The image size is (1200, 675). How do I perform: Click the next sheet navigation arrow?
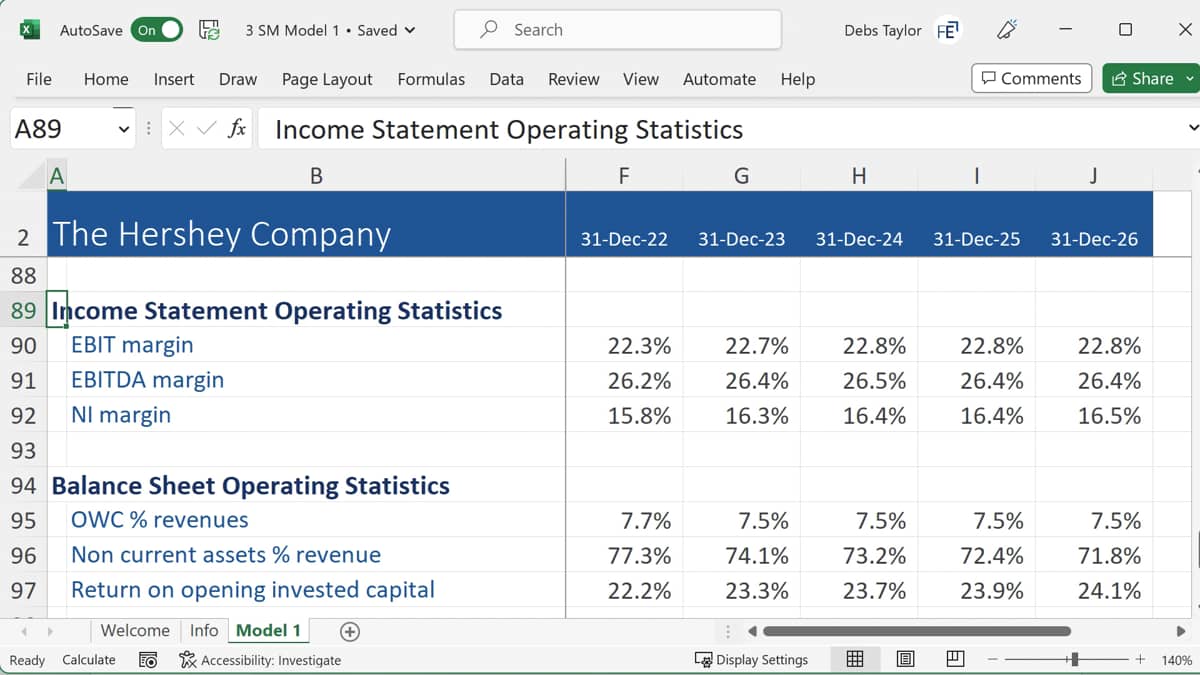coord(49,631)
